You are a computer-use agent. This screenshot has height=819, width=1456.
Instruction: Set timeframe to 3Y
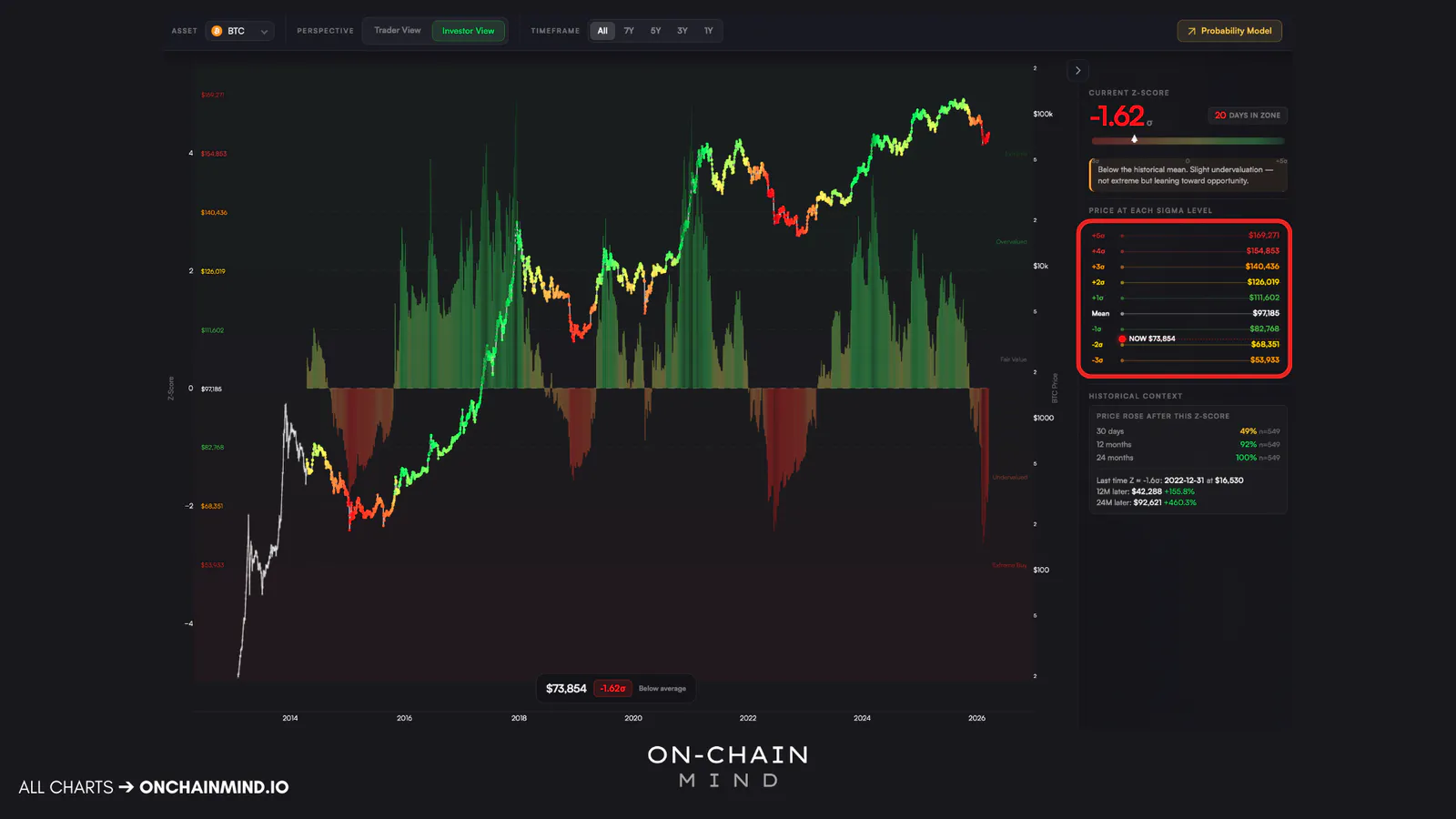pyautogui.click(x=682, y=31)
